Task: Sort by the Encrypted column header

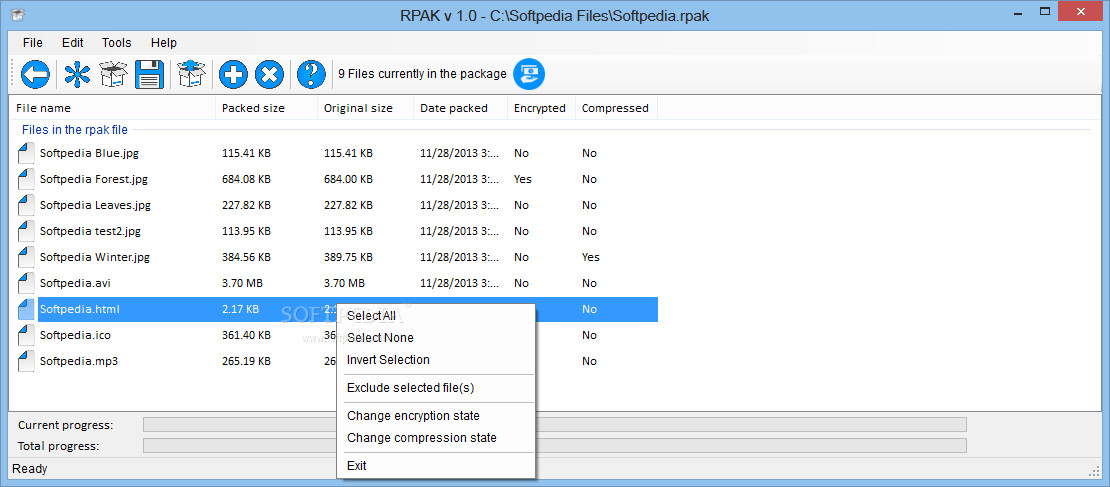Action: coord(542,108)
